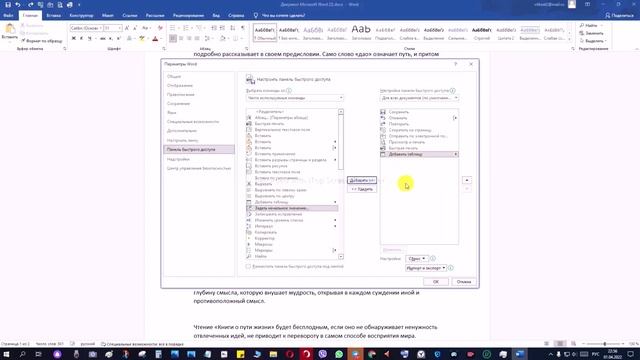
Task: Click the Save icon in the title bar
Action: [8, 4]
